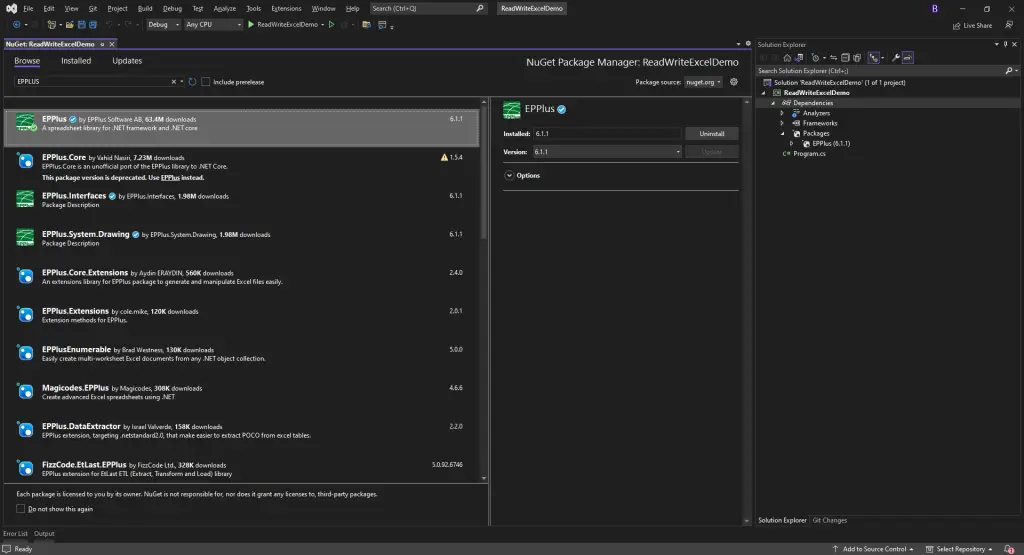This screenshot has width=1024, height=555.
Task: Click the Visual Studio logo icon
Action: [11, 8]
